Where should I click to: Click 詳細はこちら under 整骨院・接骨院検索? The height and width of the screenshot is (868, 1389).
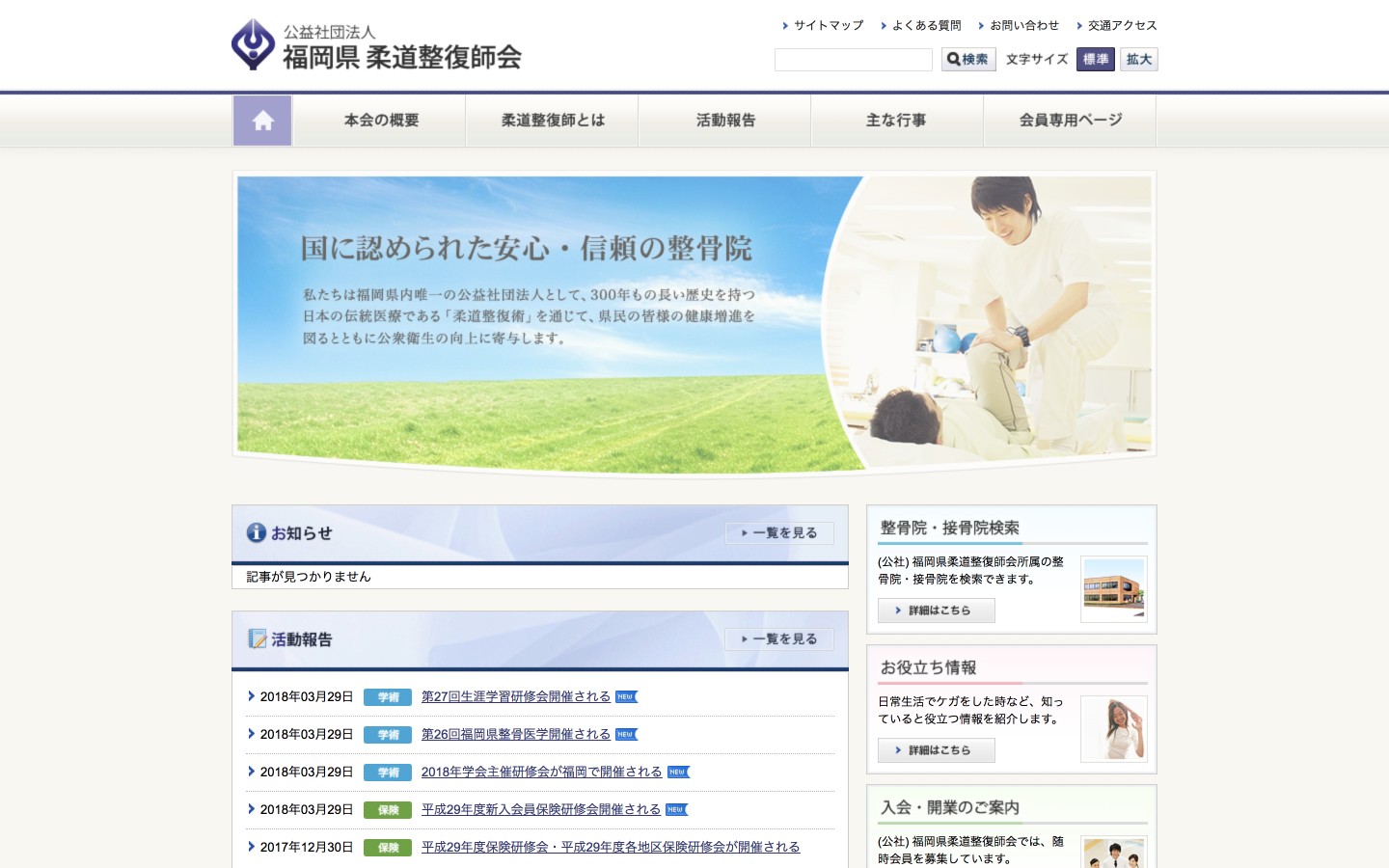(936, 610)
